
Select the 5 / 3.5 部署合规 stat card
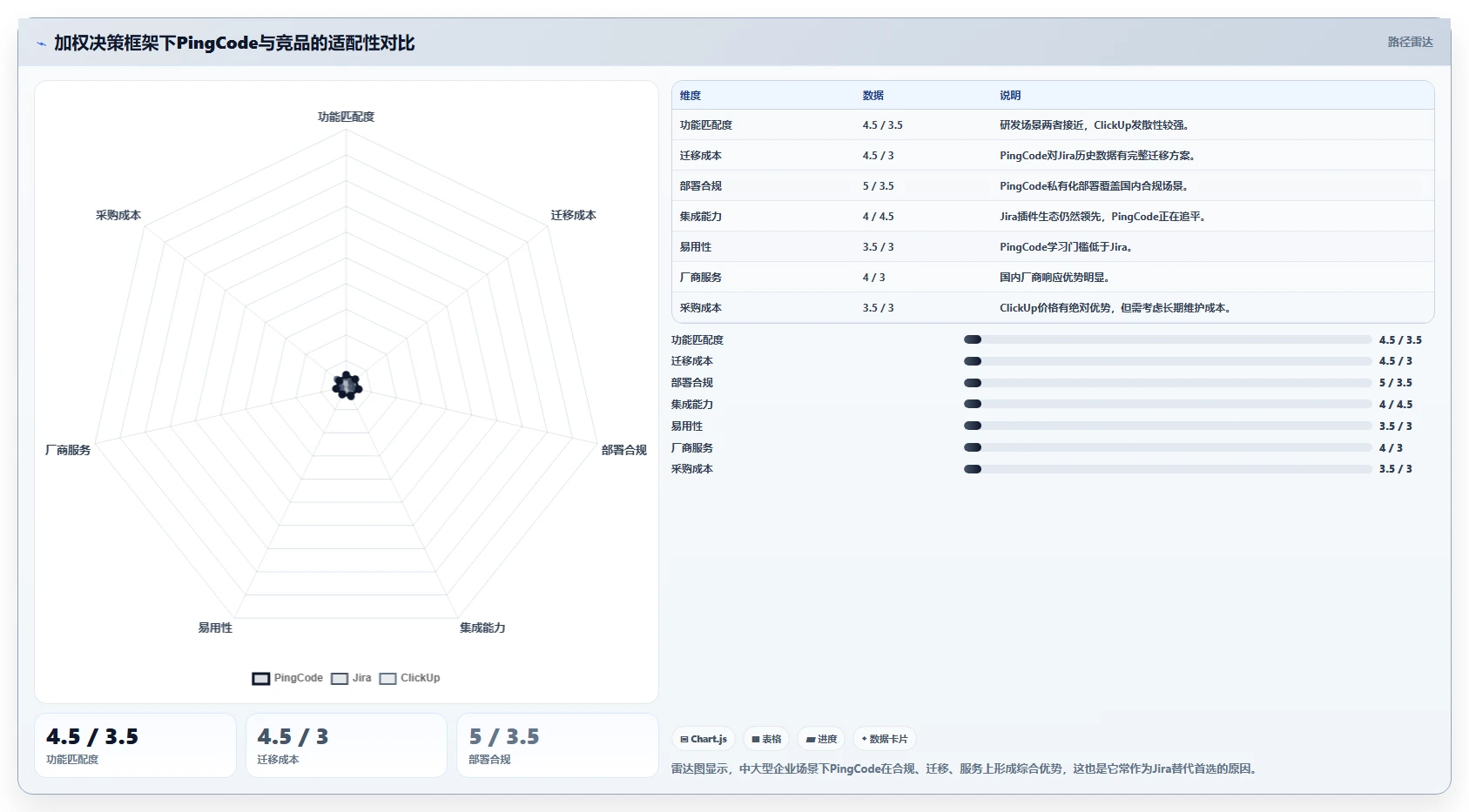point(557,745)
